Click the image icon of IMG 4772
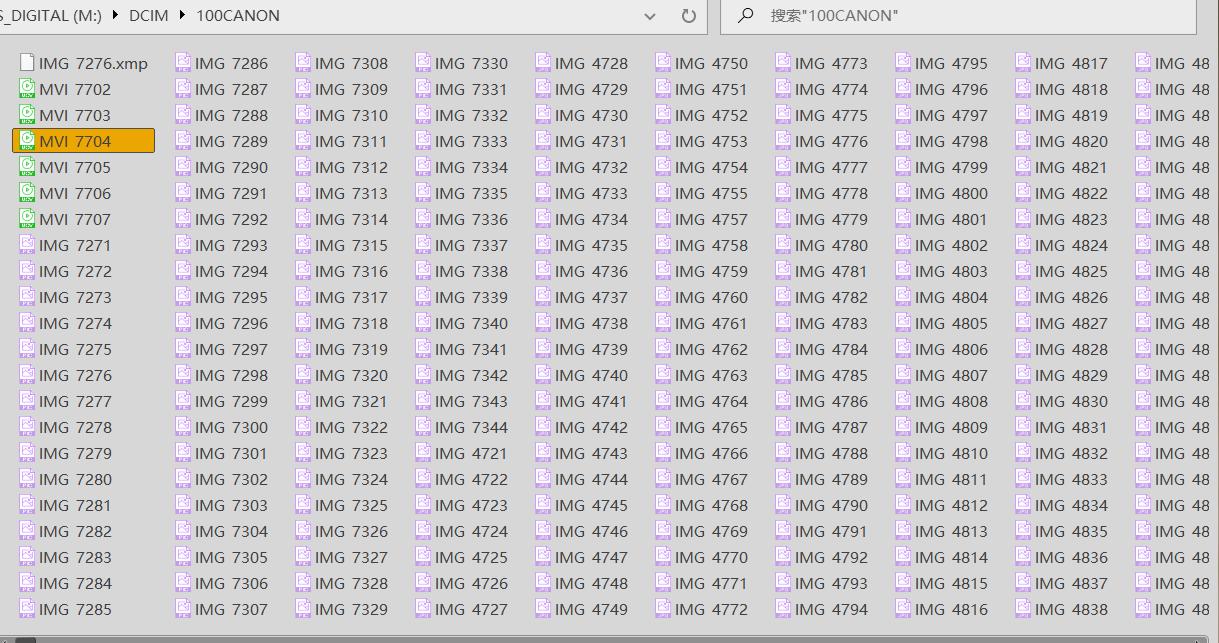This screenshot has width=1219, height=643. click(x=663, y=609)
